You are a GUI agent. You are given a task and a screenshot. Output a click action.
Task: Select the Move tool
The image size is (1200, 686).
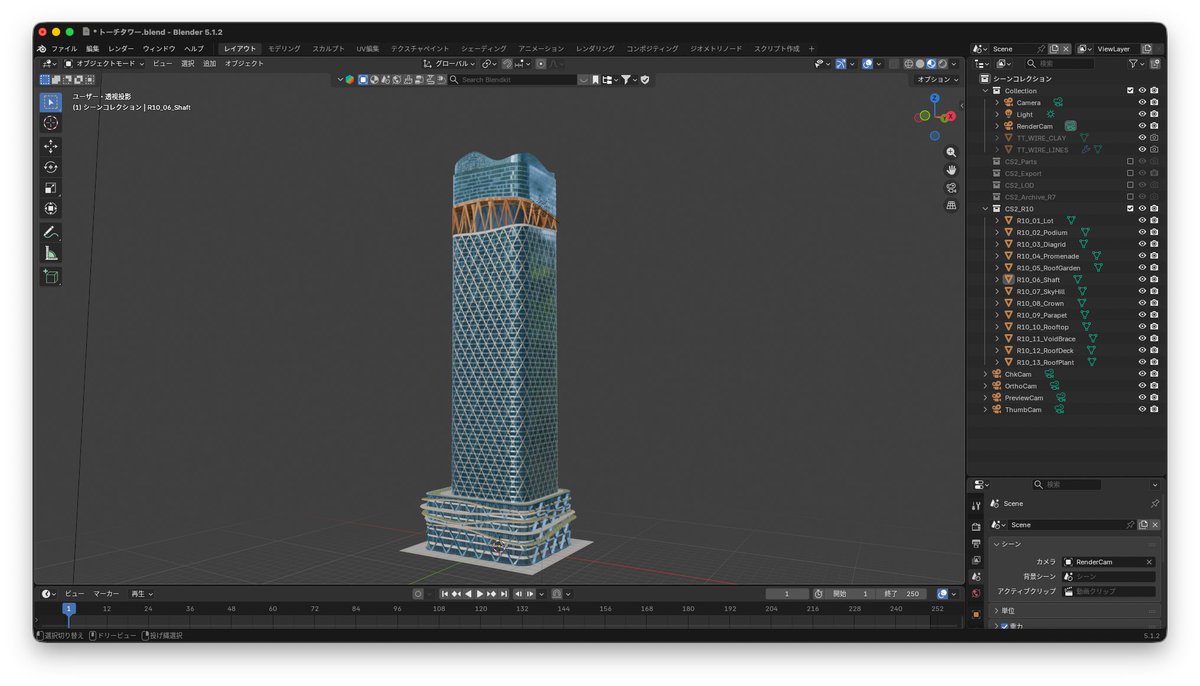tap(50, 146)
